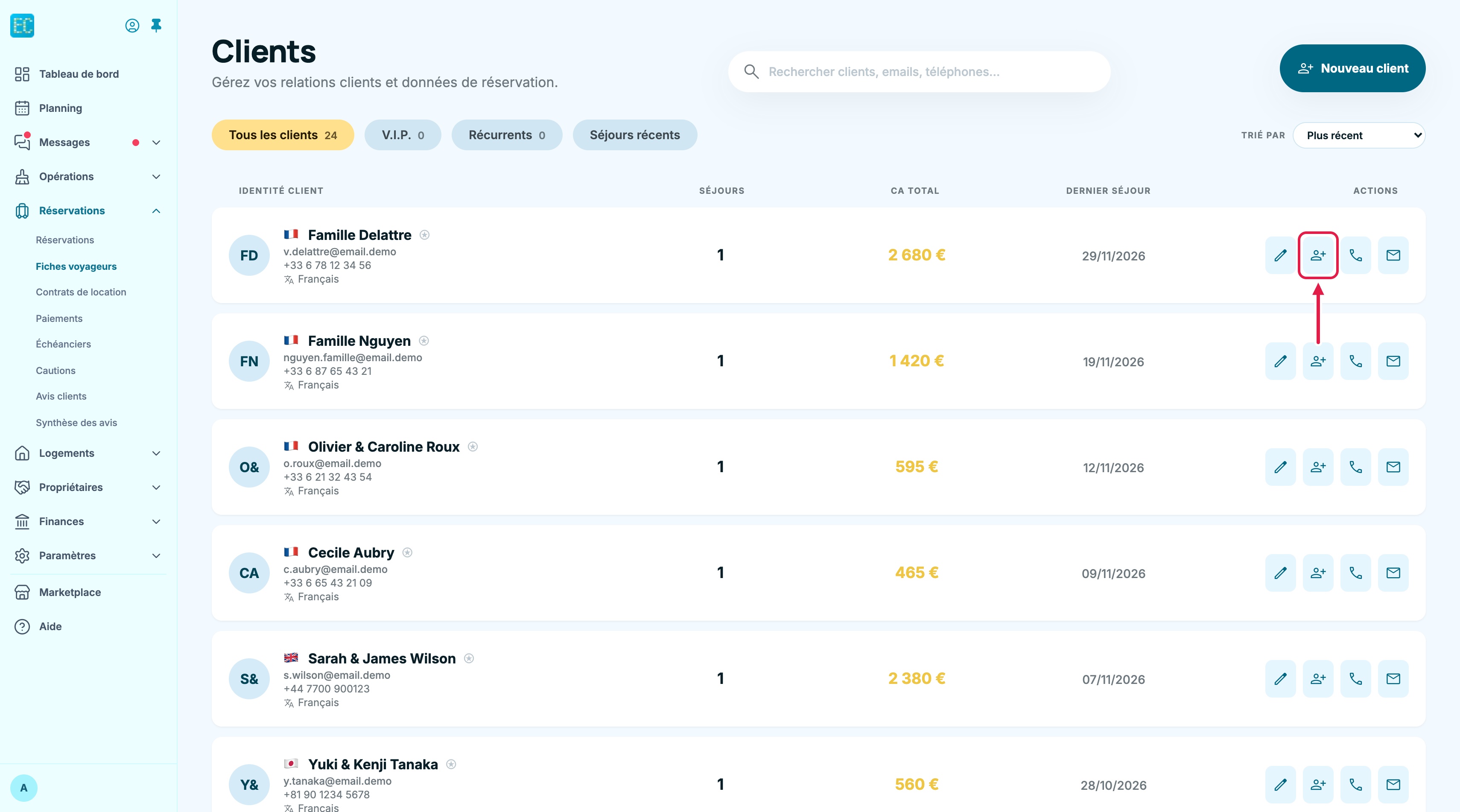
Task: Expand the Finances sidebar section
Action: pyautogui.click(x=156, y=521)
